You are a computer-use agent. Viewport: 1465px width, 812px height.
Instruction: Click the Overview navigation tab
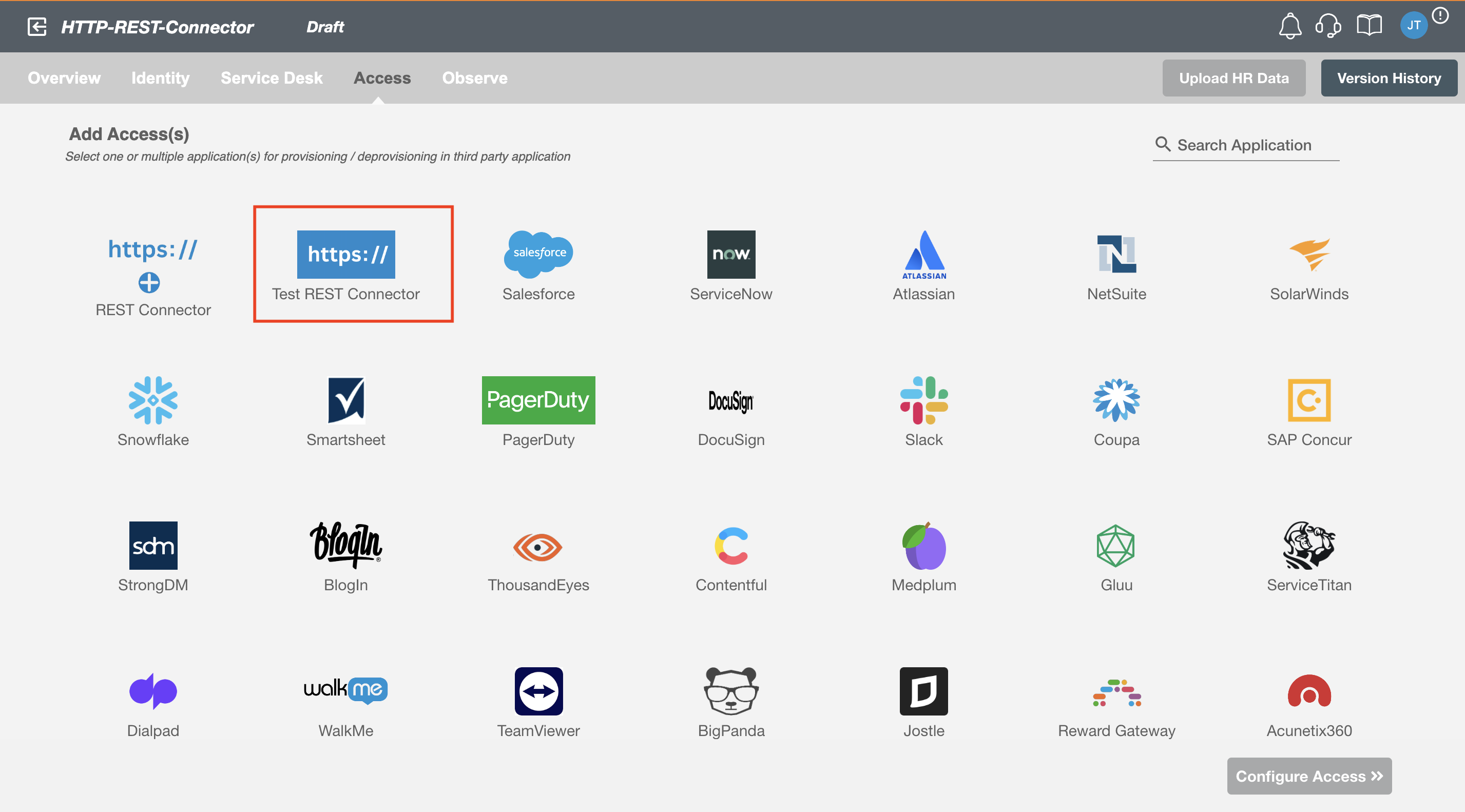[64, 77]
